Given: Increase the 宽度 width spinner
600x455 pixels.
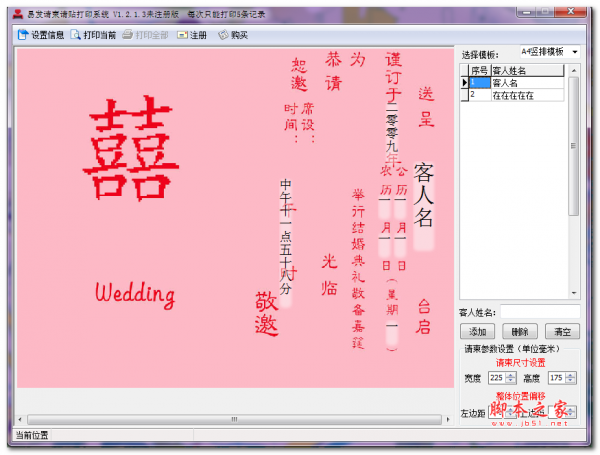Looking at the screenshot, I should [510, 375].
